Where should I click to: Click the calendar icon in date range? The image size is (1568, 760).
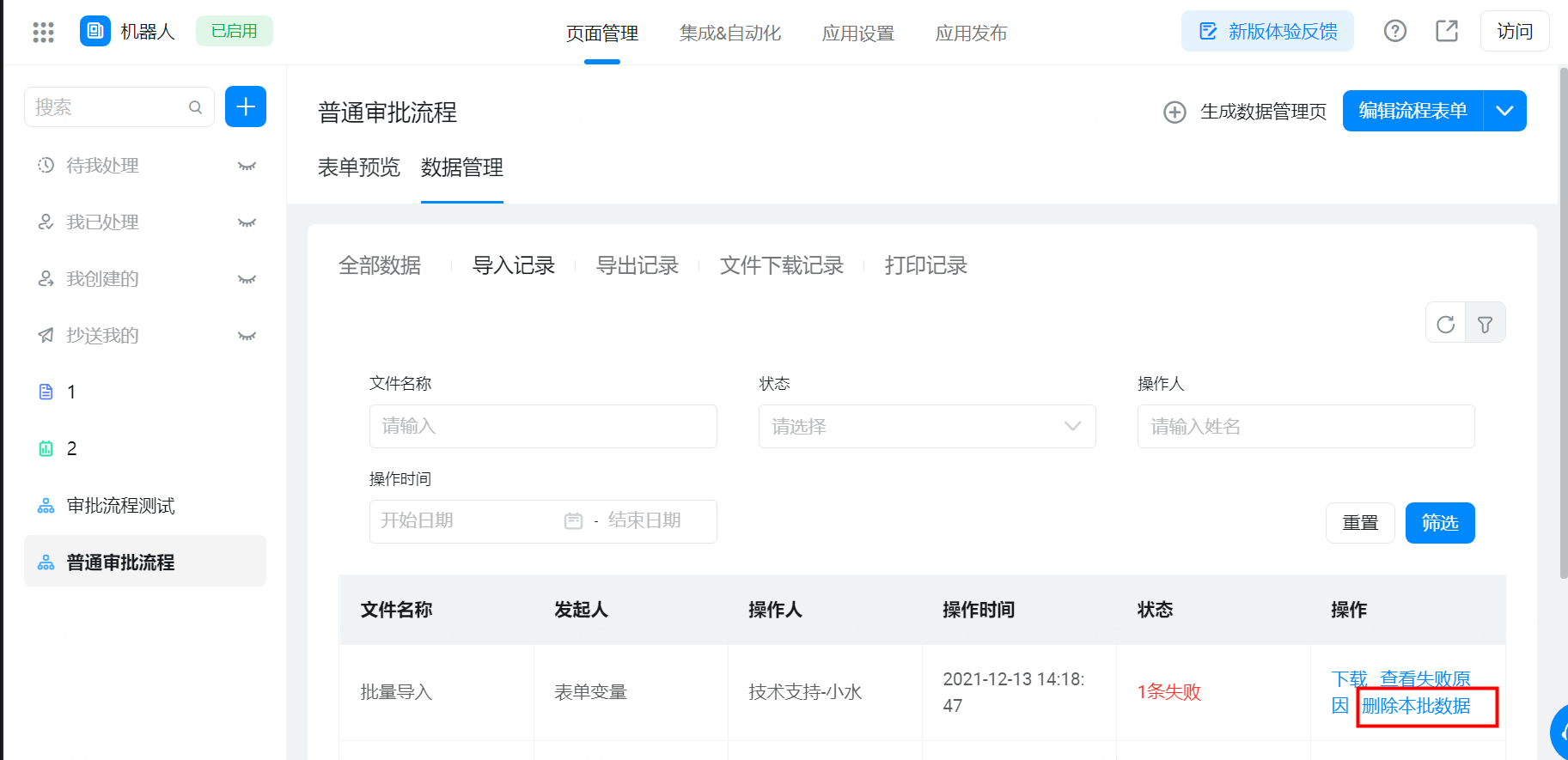(573, 521)
